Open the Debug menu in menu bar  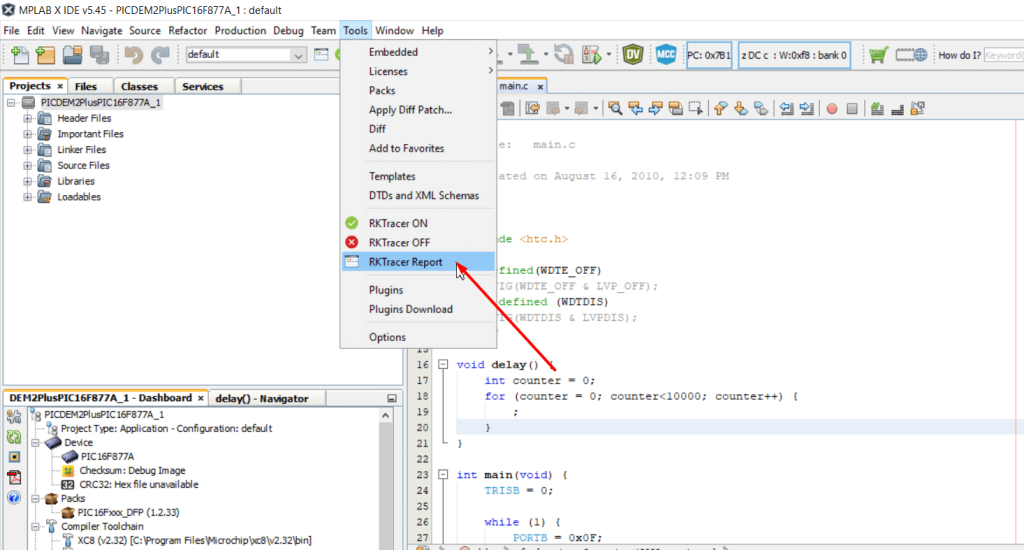click(288, 31)
